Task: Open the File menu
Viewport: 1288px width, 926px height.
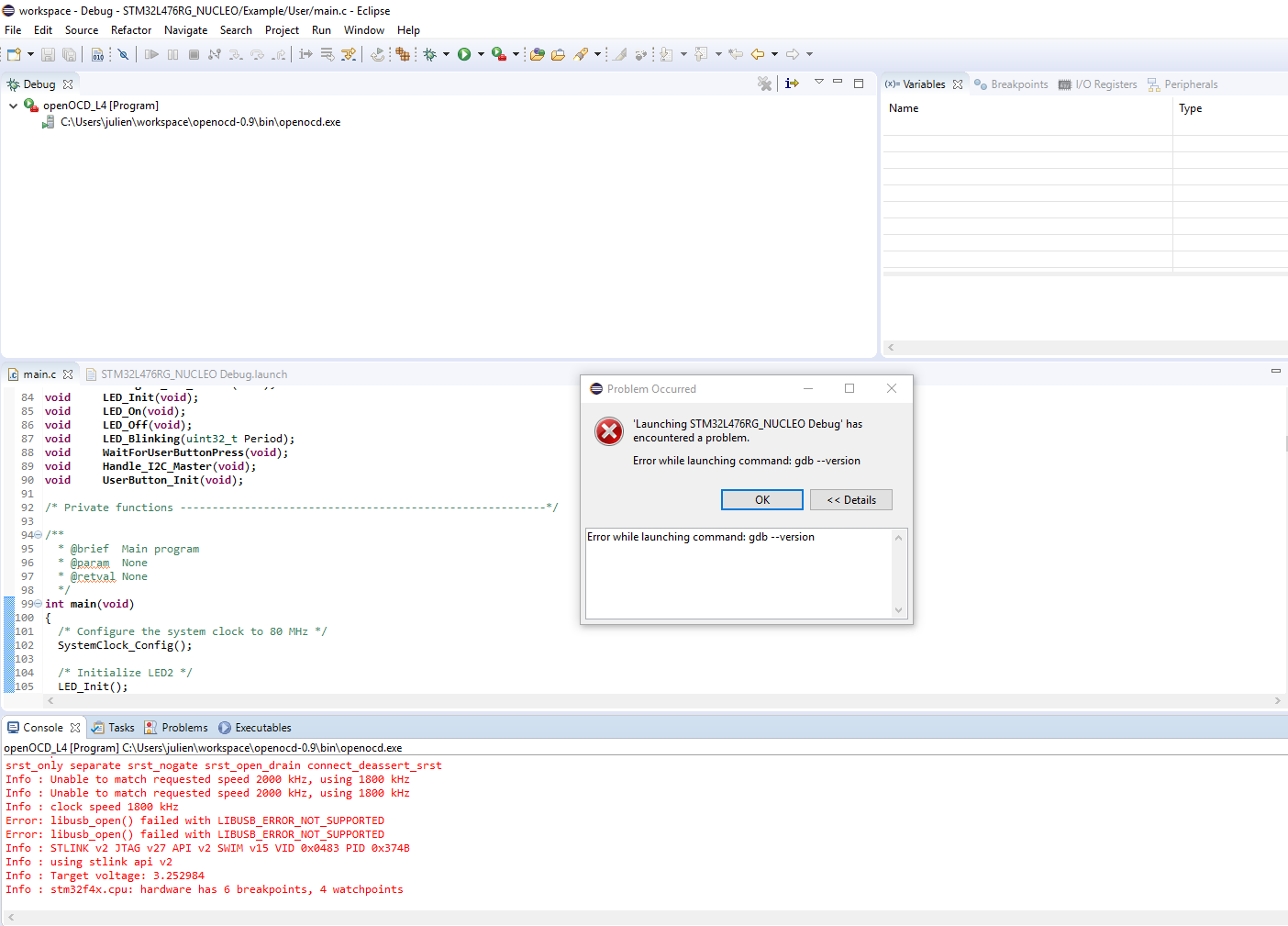Action: coord(13,30)
